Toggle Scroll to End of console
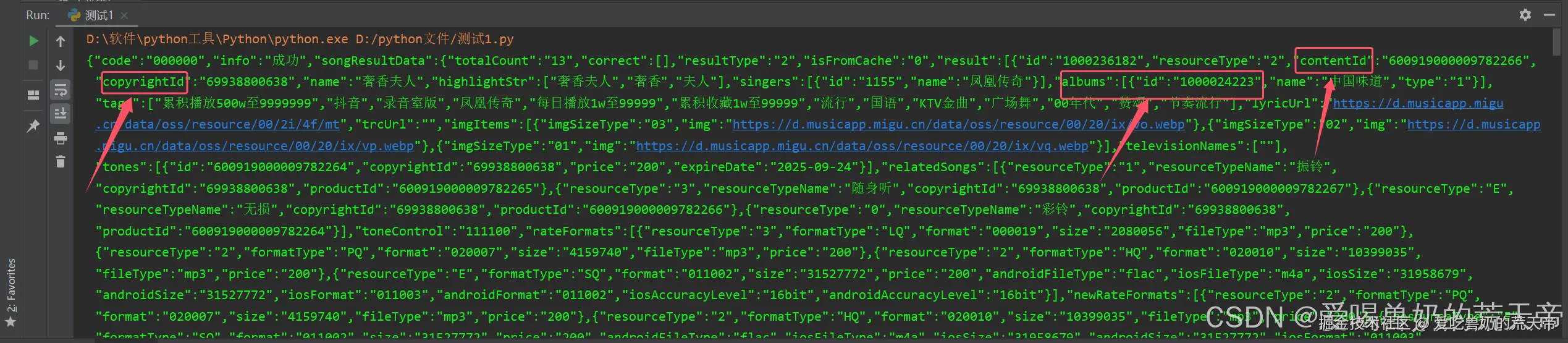The image size is (1568, 343). pyautogui.click(x=61, y=114)
